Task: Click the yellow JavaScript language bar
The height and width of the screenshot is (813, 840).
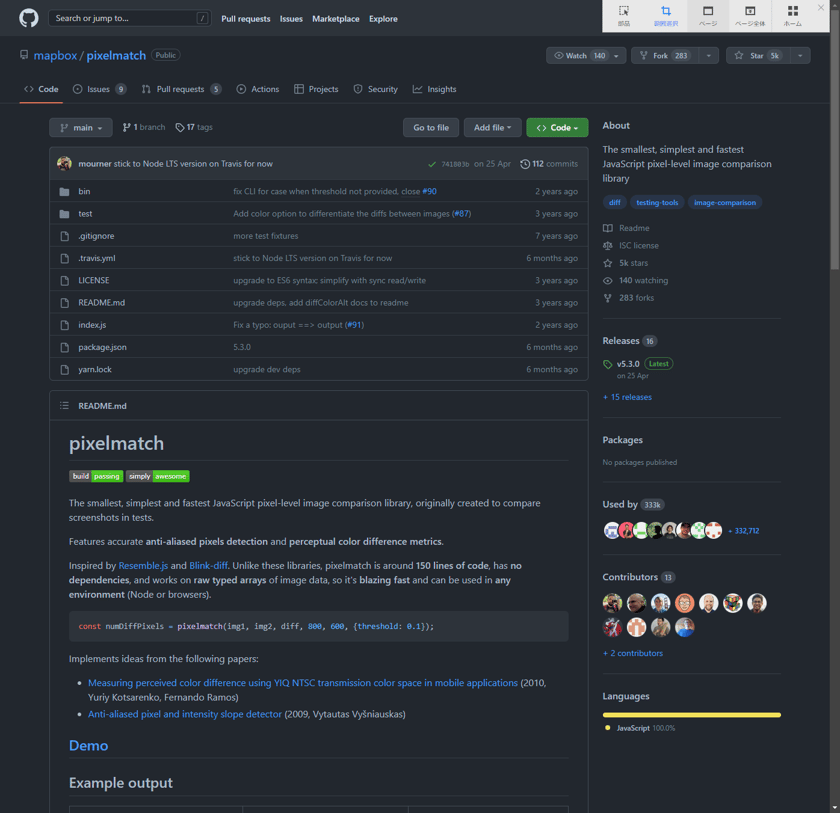Action: [x=692, y=715]
